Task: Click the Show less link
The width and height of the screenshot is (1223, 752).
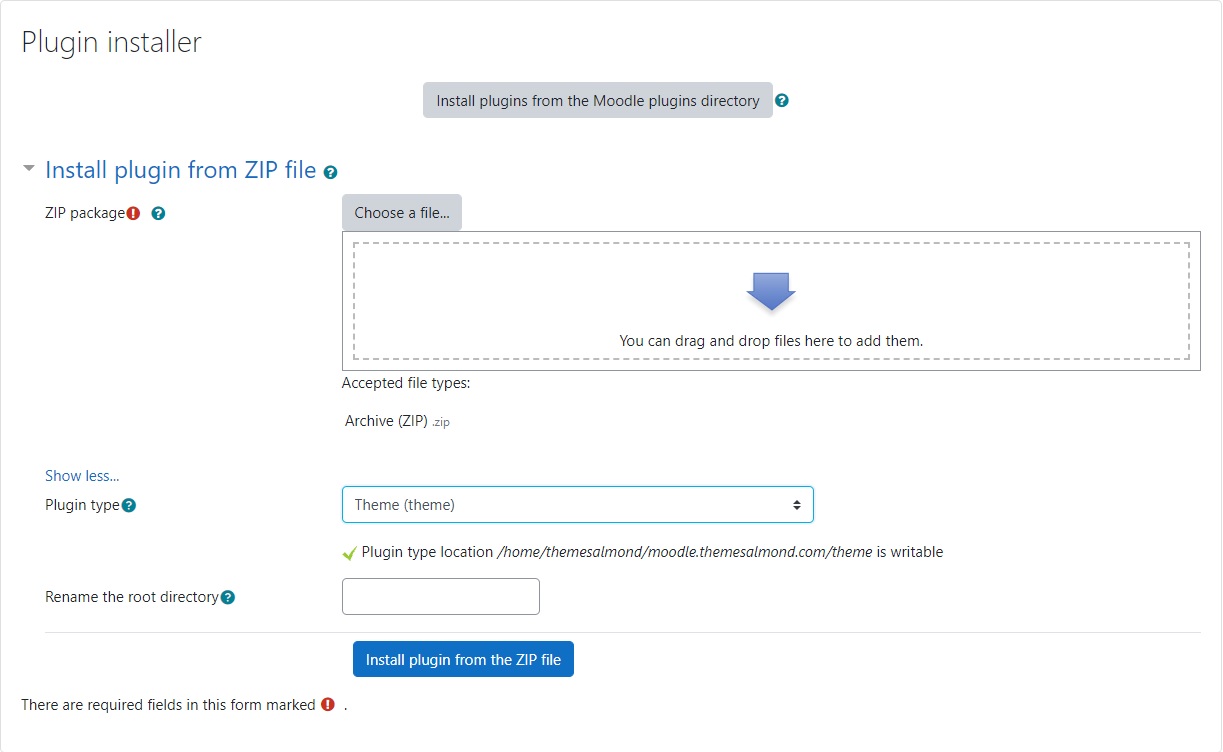Action: point(82,476)
